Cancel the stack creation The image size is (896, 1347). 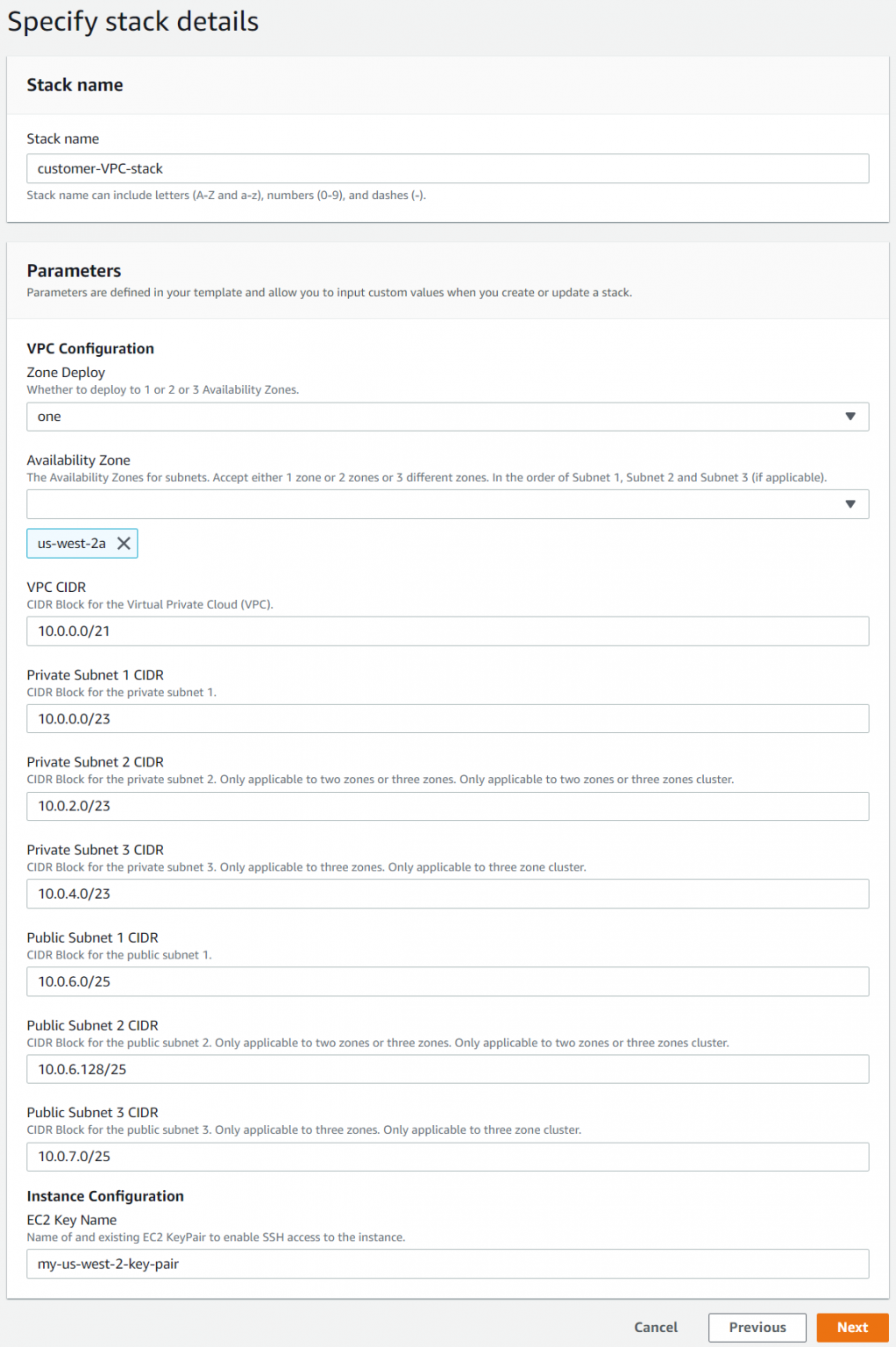[656, 1327]
